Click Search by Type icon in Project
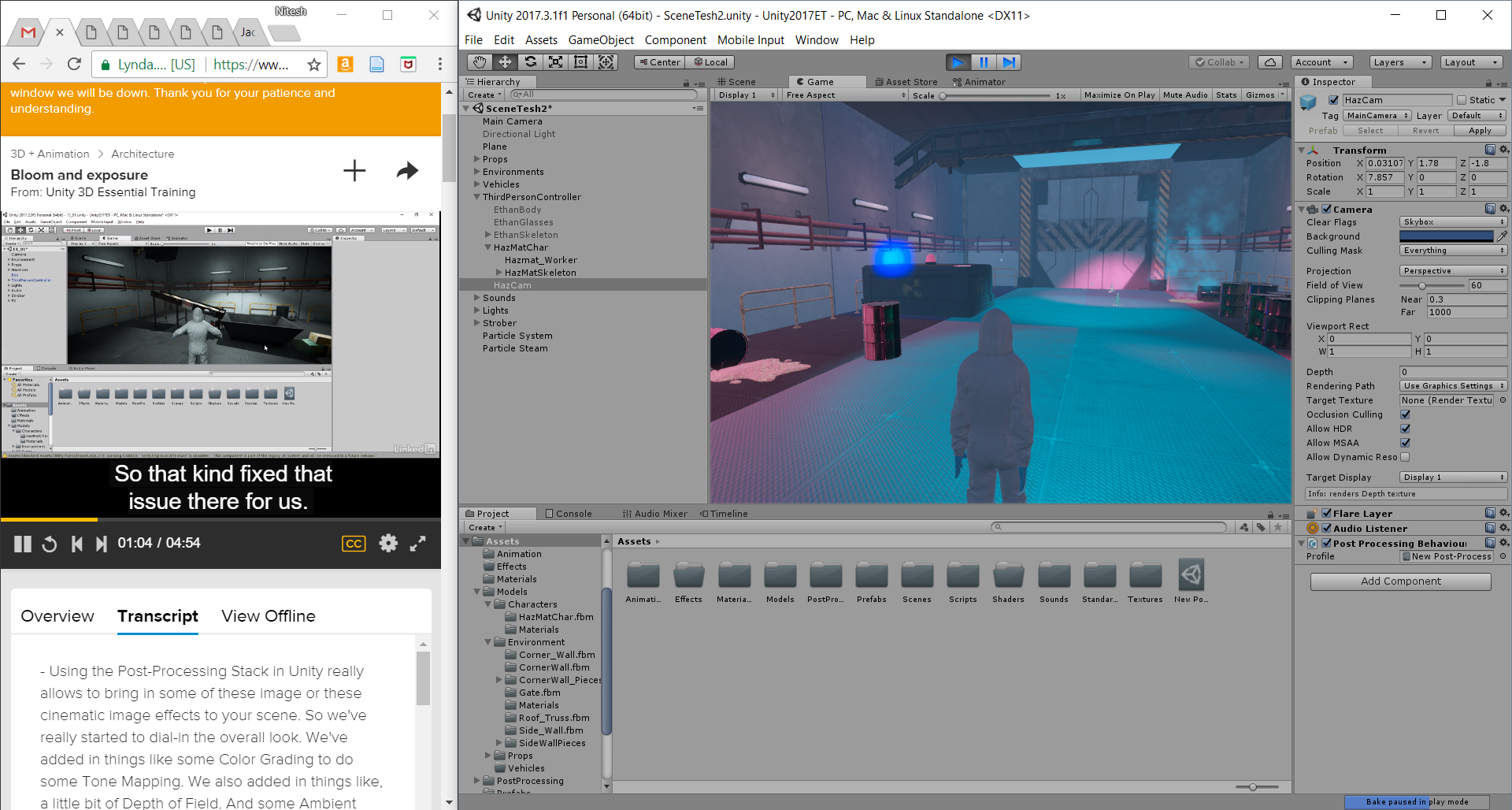This screenshot has height=810, width=1512. (1244, 527)
